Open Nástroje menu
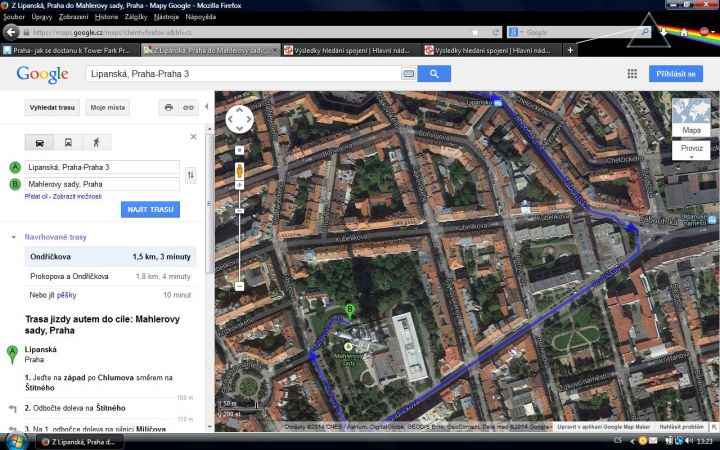 click(166, 17)
